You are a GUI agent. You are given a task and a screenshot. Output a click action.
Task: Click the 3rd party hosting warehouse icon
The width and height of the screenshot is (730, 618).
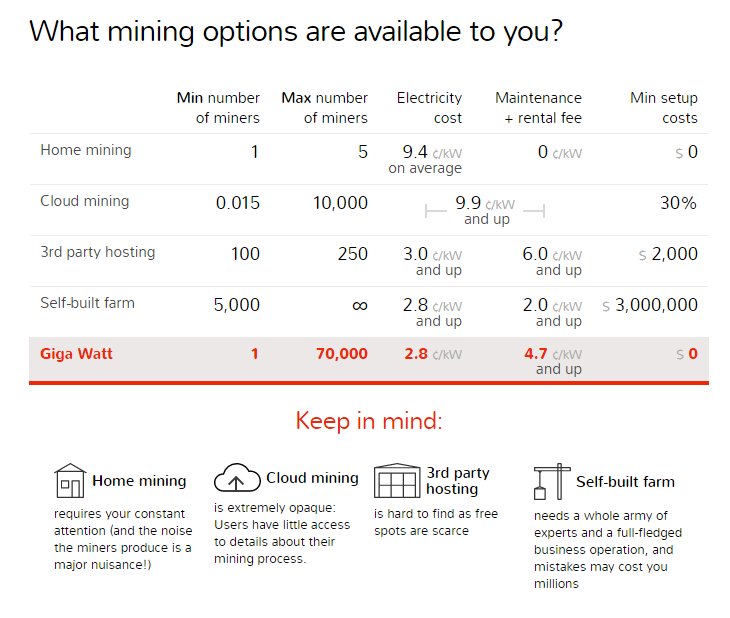397,481
